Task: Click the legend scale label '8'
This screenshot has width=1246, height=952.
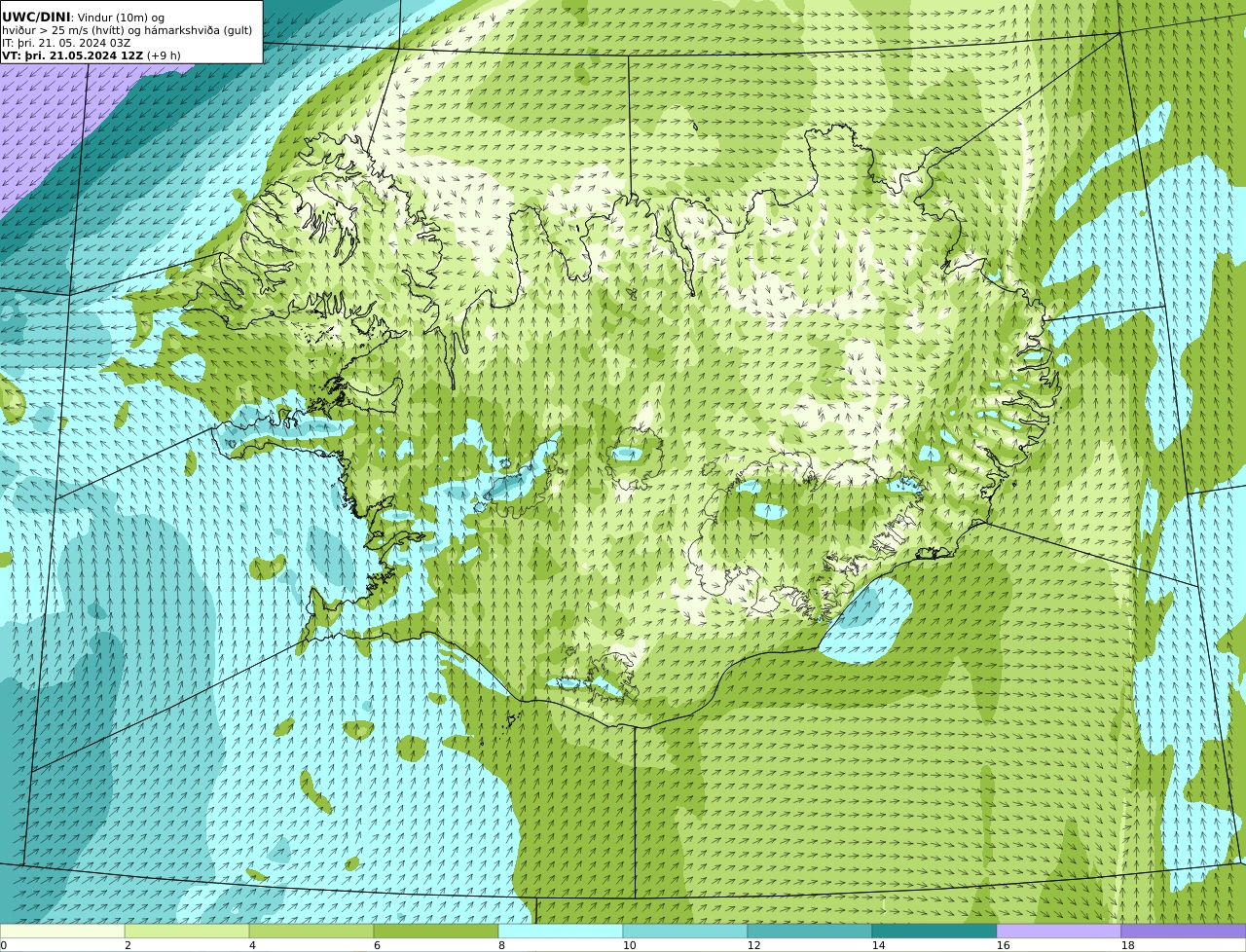Action: [501, 945]
